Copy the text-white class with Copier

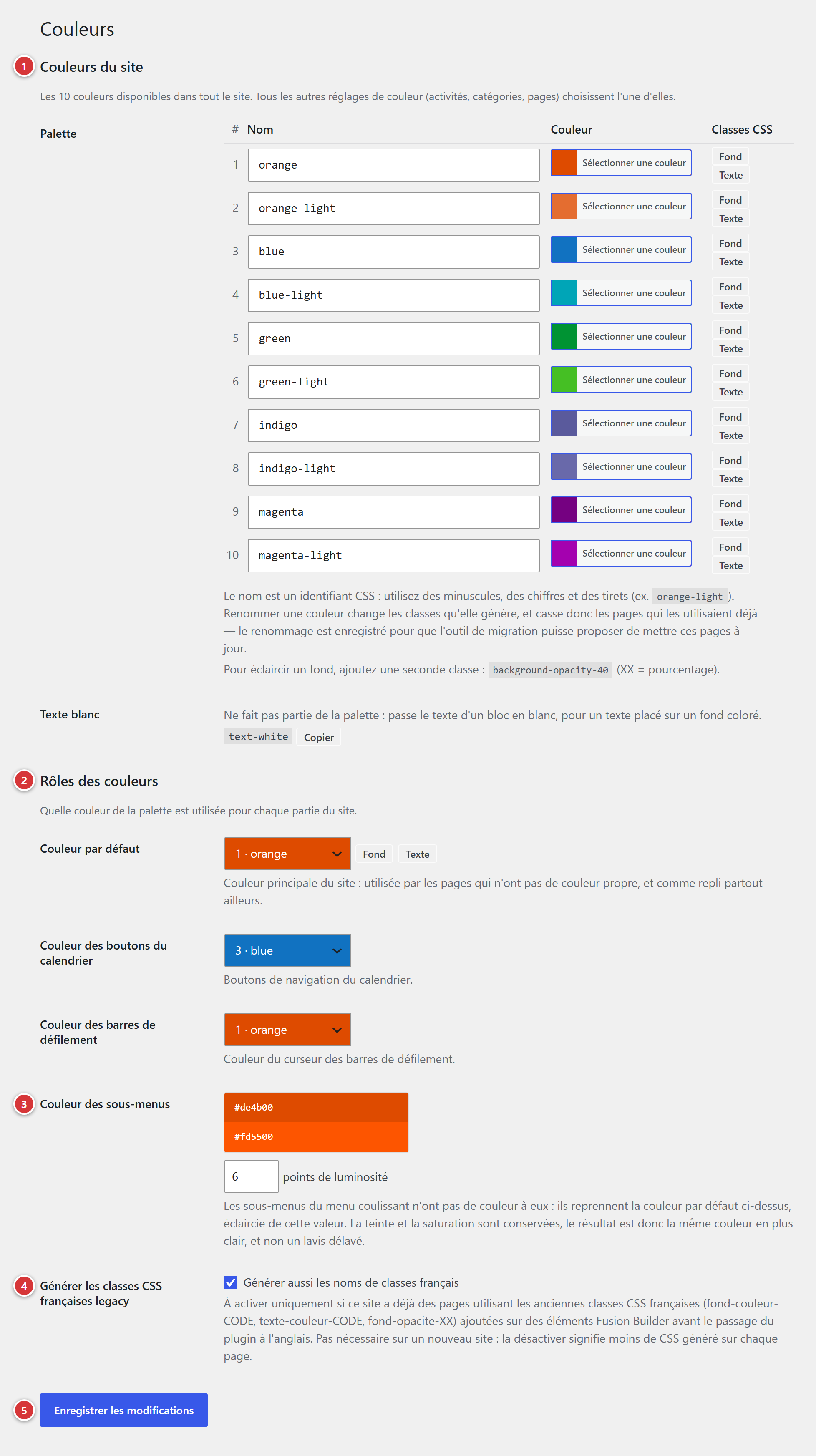point(319,737)
